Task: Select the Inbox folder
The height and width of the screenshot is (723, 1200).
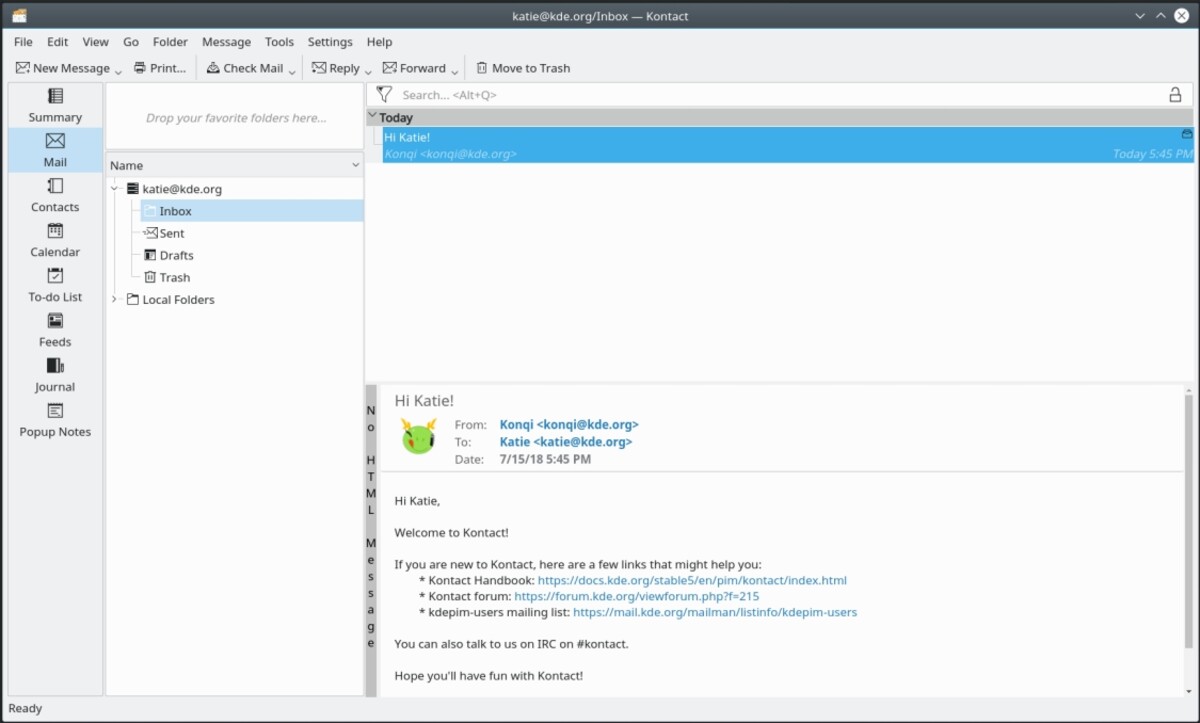Action: tap(251, 211)
